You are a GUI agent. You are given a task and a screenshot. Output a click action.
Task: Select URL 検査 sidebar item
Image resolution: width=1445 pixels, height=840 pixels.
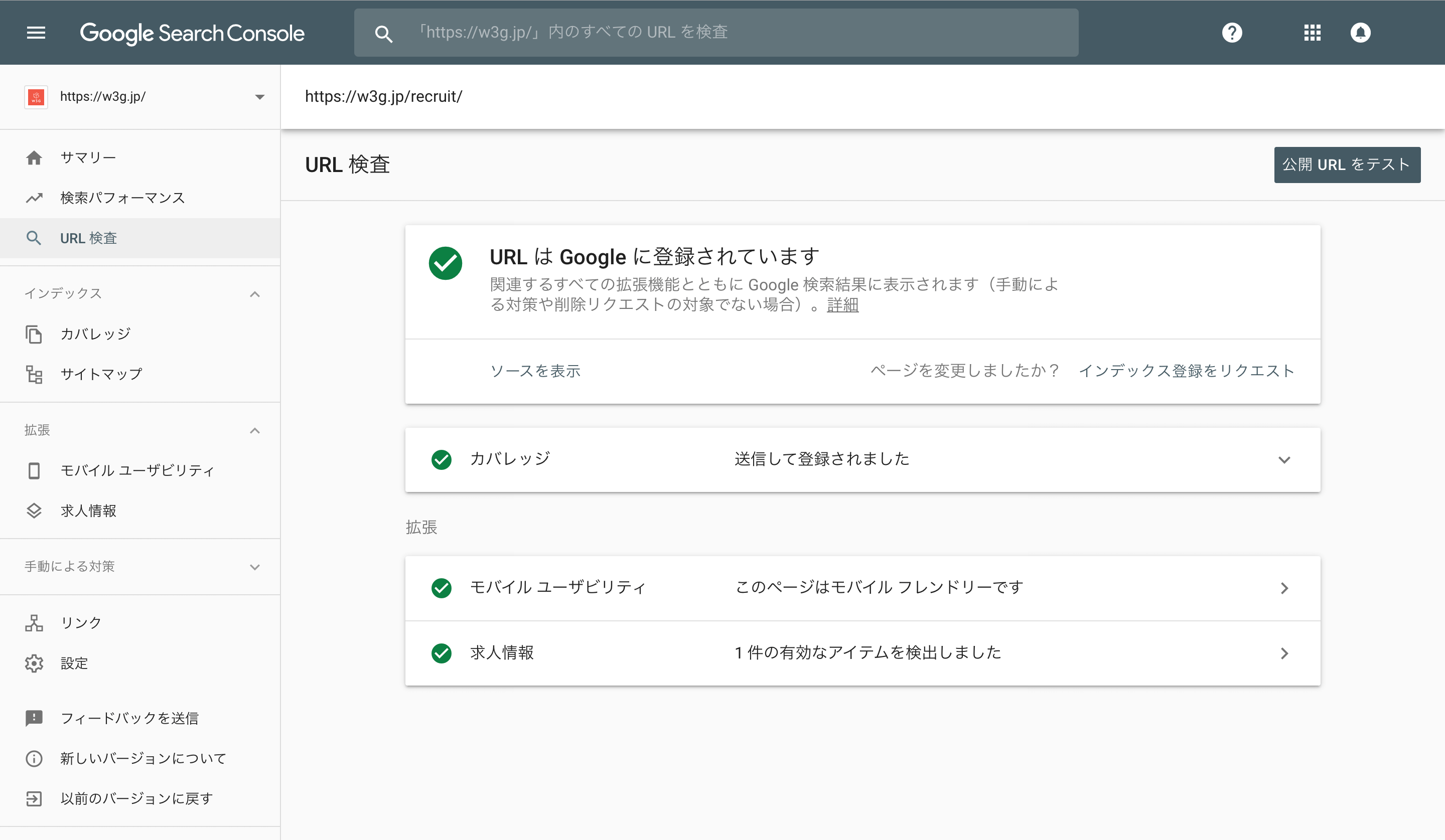140,238
